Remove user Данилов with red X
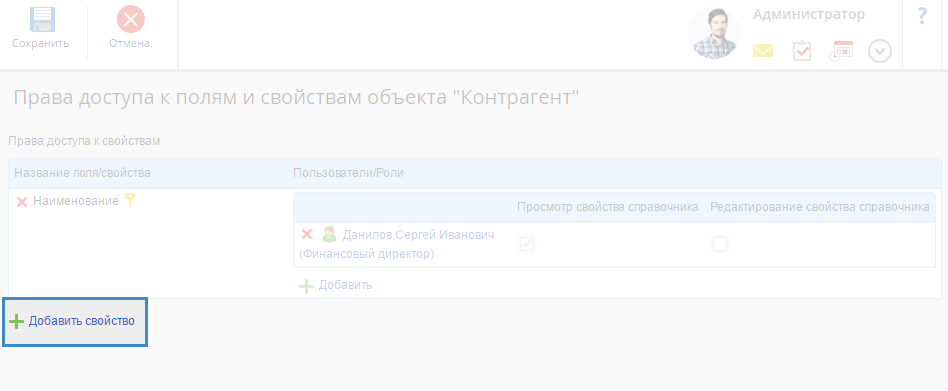This screenshot has width=948, height=391. pos(307,234)
